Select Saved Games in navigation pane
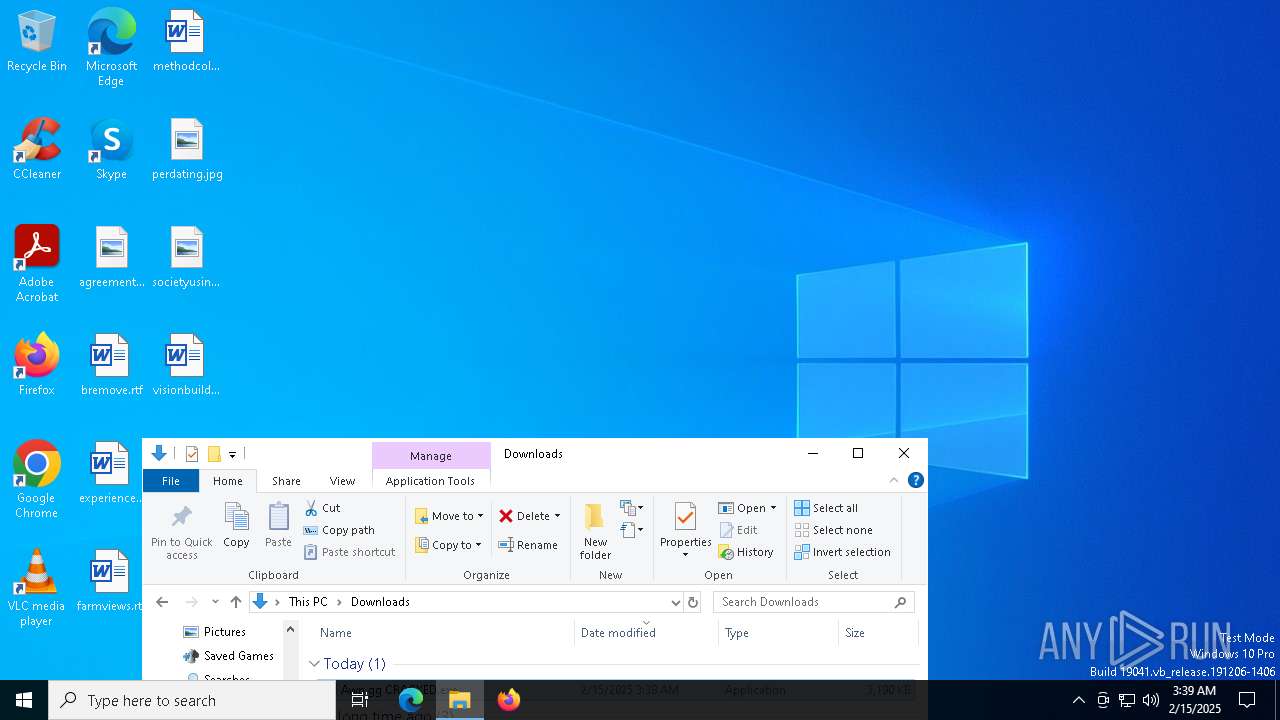This screenshot has width=1280, height=720. [x=229, y=656]
